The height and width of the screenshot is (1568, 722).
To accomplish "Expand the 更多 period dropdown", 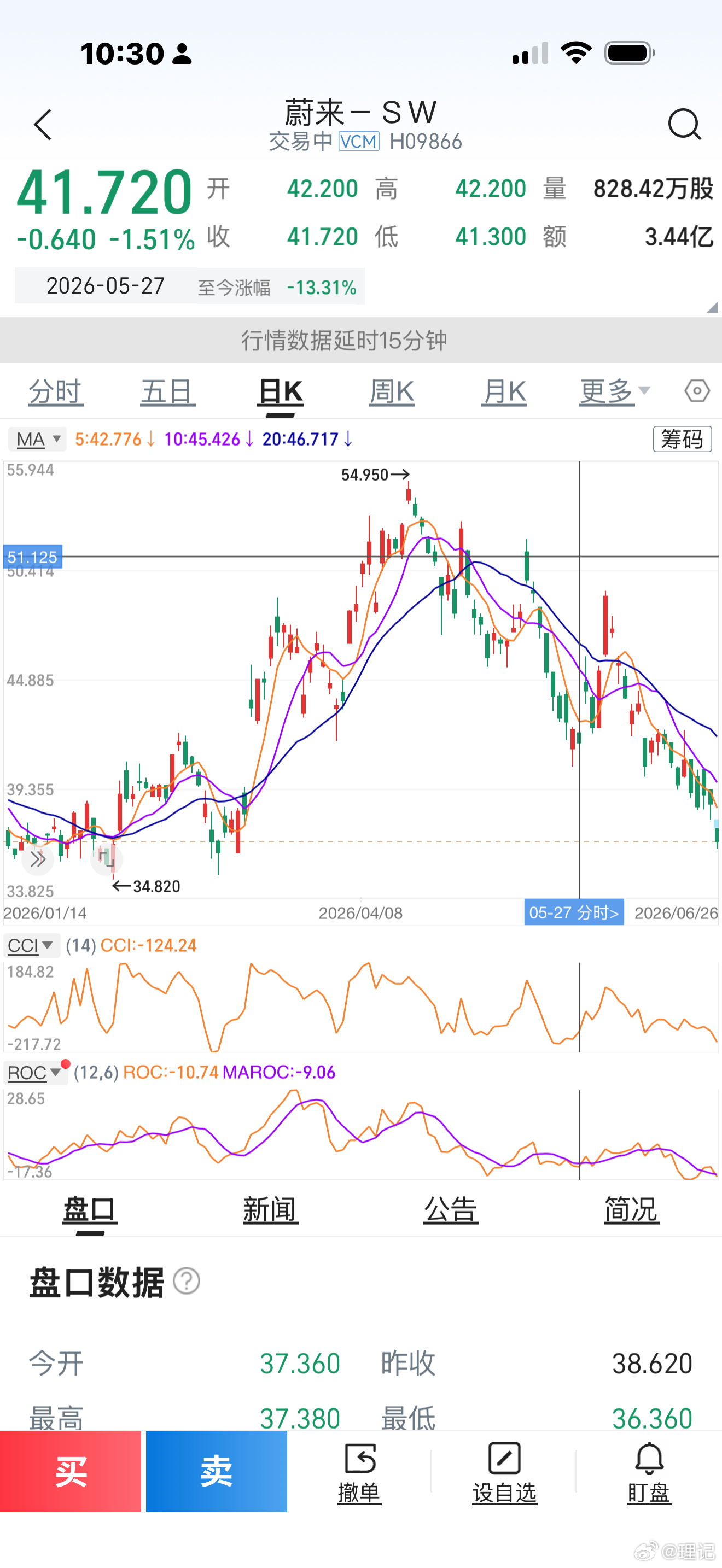I will point(615,391).
